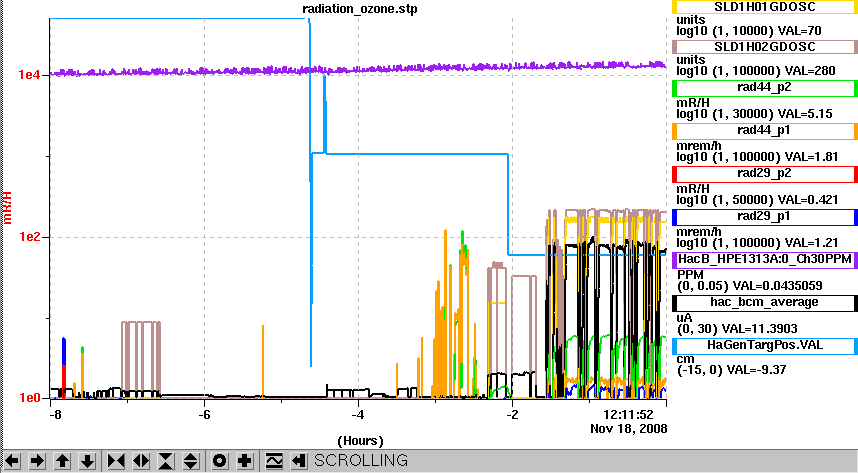The image size is (858, 473).
Task: Select the SLD1H02GDOSC curve legend box
Action: (x=764, y=47)
